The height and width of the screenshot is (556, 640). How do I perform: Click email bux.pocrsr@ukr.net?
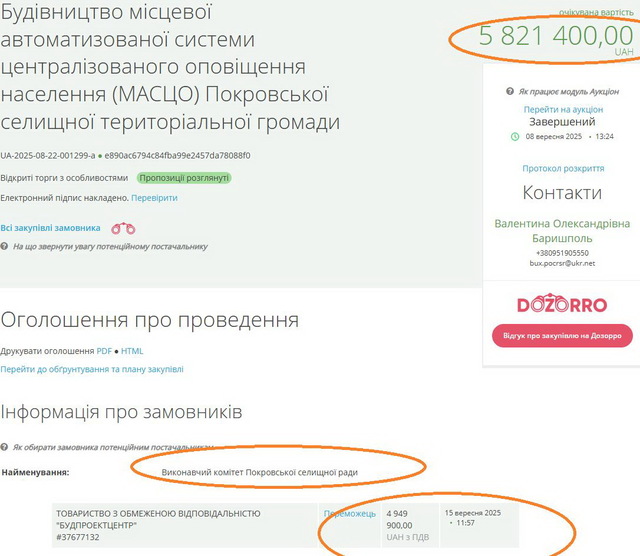click(562, 263)
